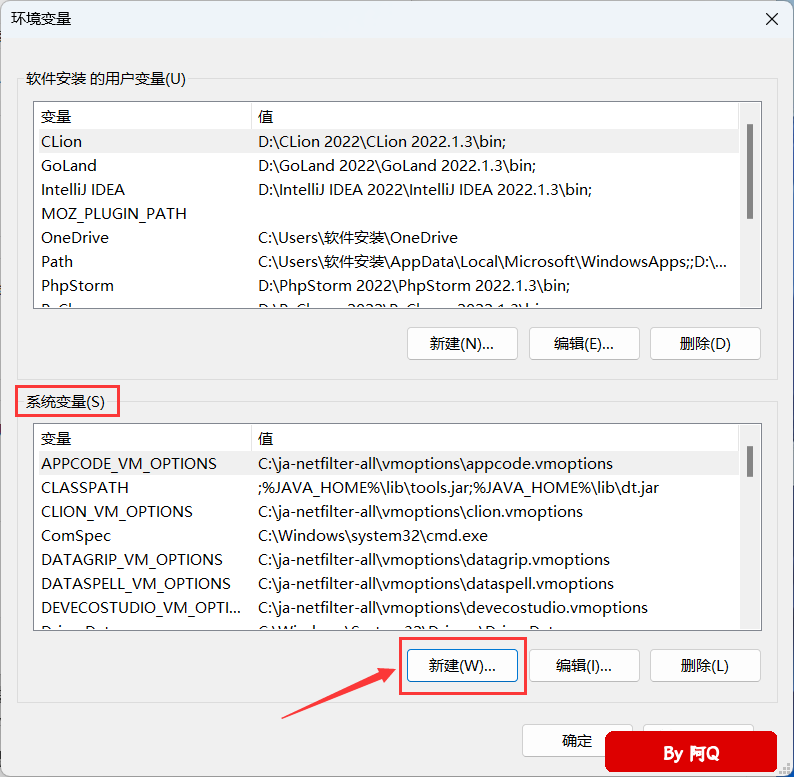The image size is (794, 777).
Task: Click value ending with clion.vmoptions
Action: pyautogui.click(x=420, y=512)
